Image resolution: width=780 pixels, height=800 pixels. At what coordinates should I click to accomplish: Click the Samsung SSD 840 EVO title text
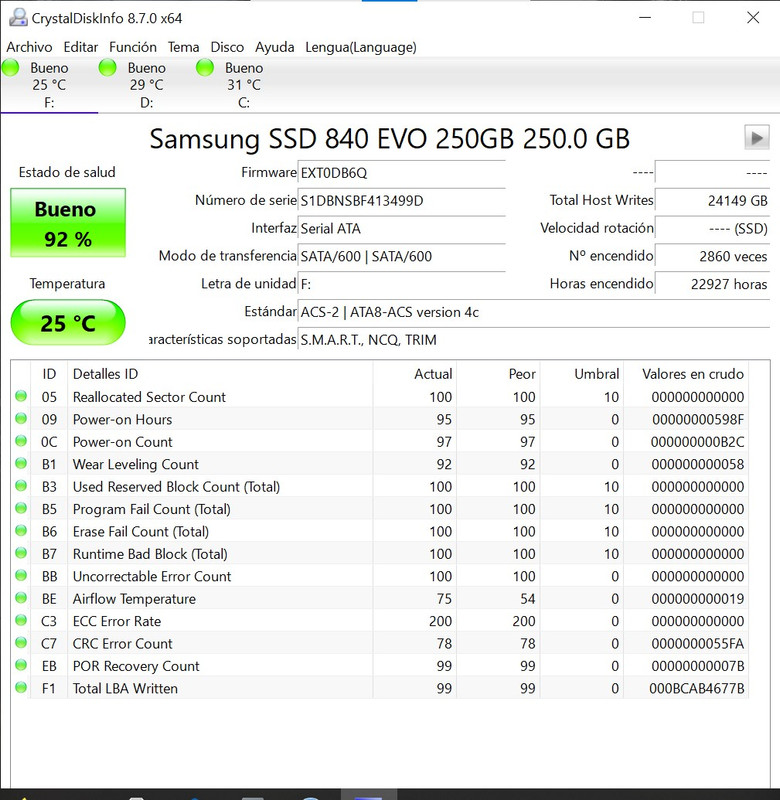pos(390,139)
